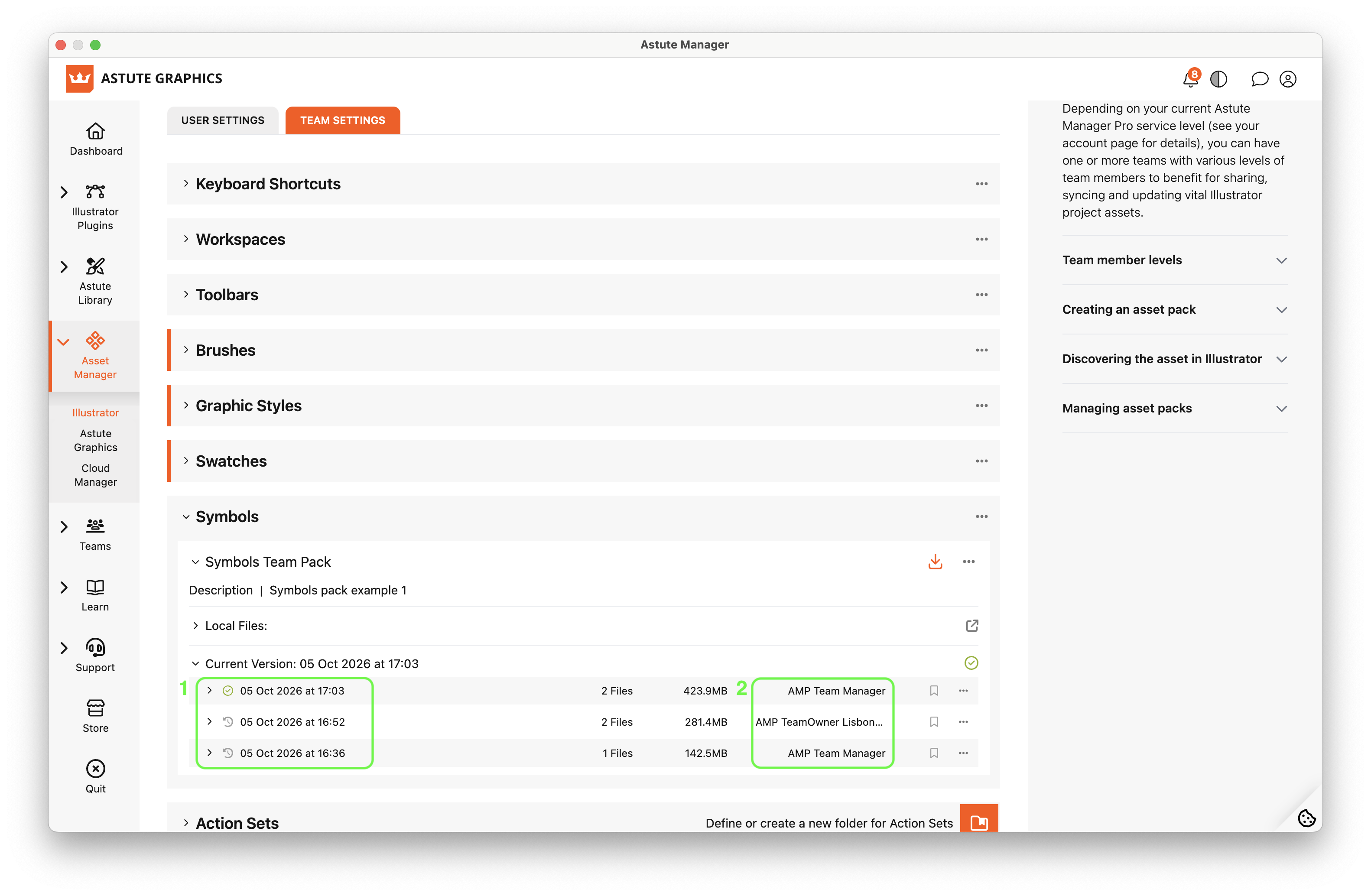Open the Store
Viewport: 1371px width, 896px height.
[x=96, y=716]
